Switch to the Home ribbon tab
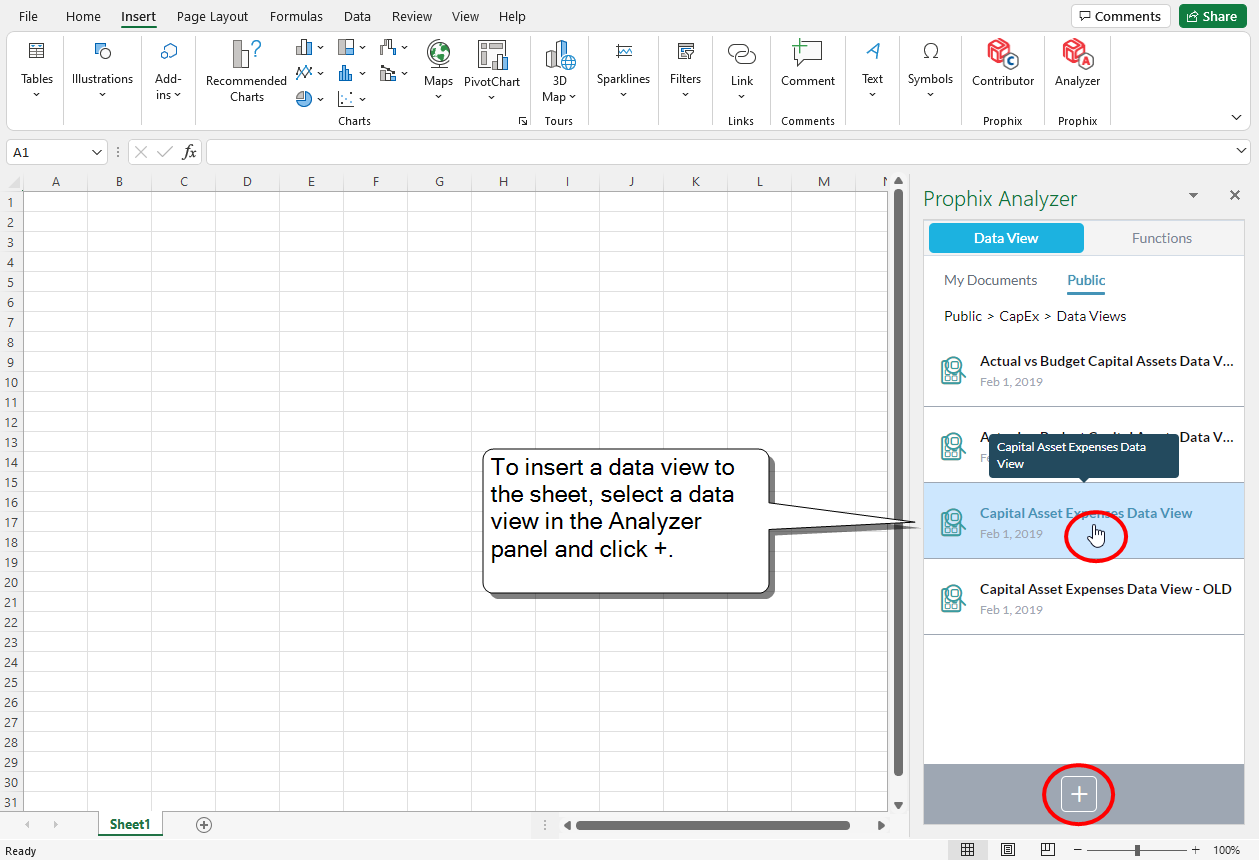The width and height of the screenshot is (1259, 860). click(x=83, y=16)
